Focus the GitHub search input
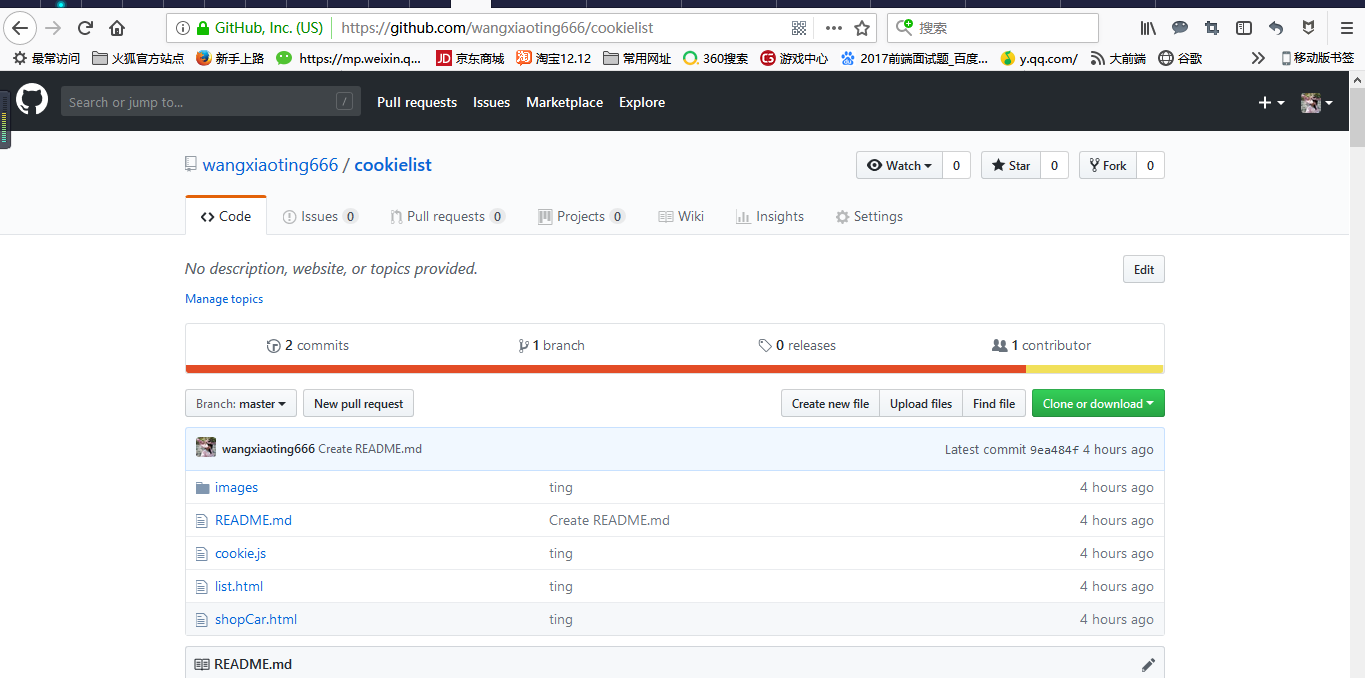The width and height of the screenshot is (1365, 678). (x=211, y=101)
